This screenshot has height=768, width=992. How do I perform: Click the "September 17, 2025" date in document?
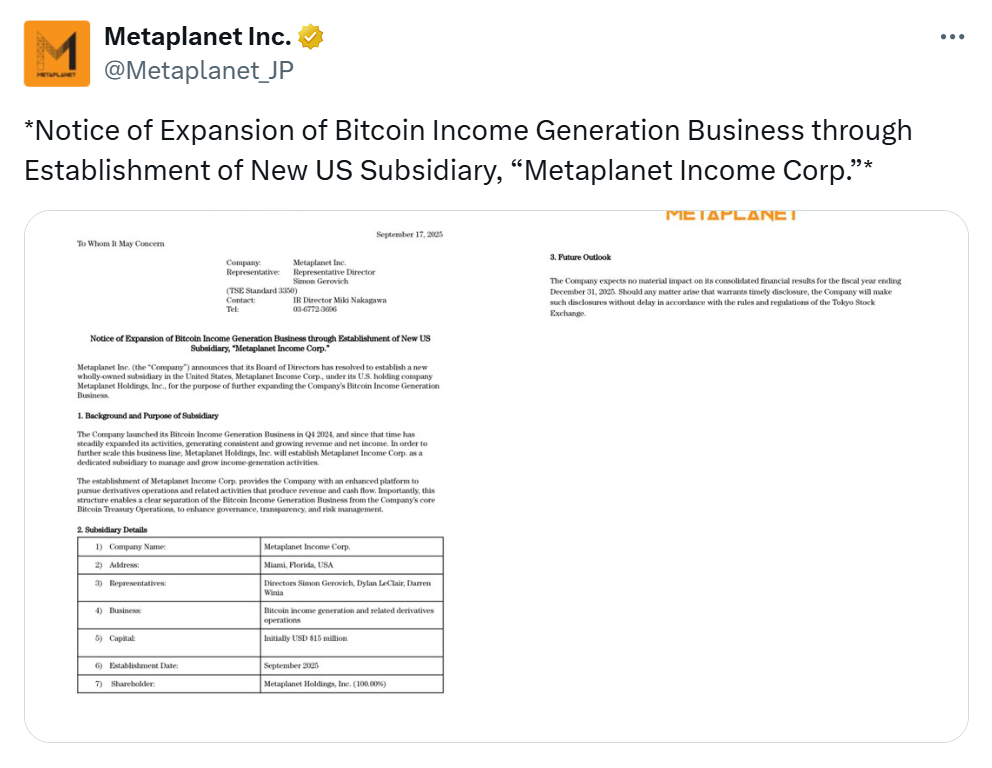pyautogui.click(x=409, y=234)
